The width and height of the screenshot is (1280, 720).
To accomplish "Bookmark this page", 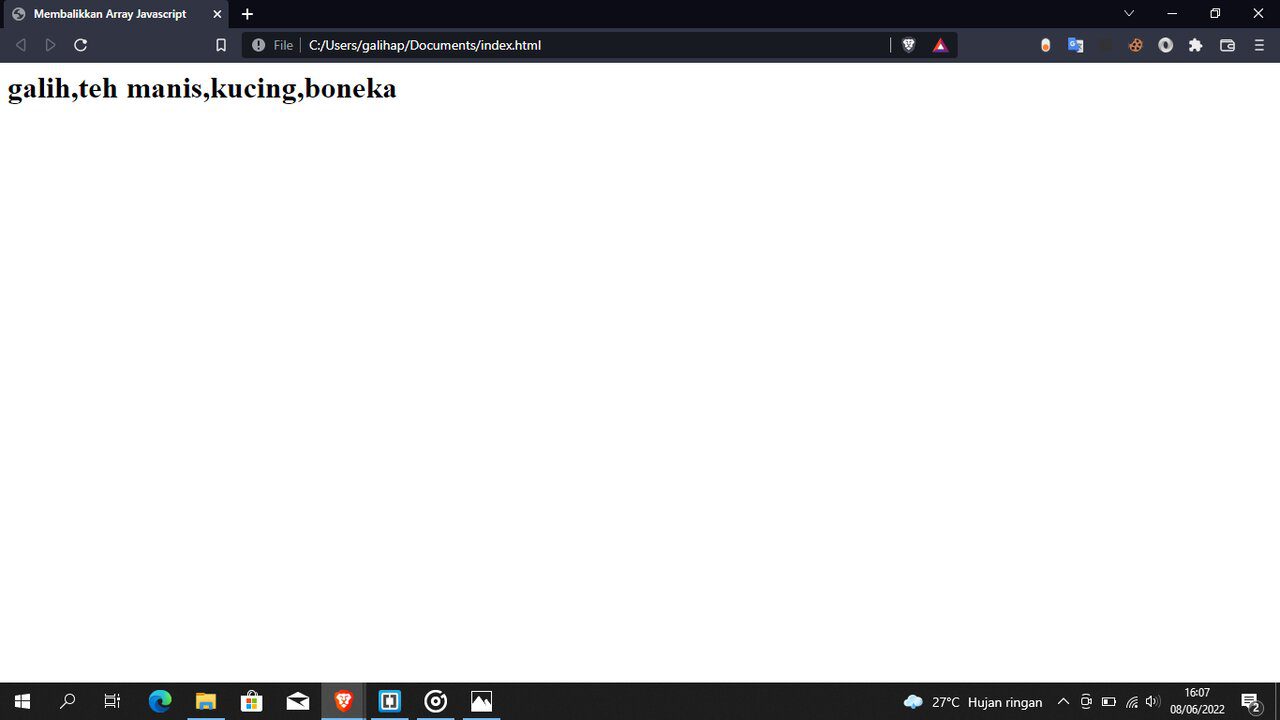I will (221, 45).
